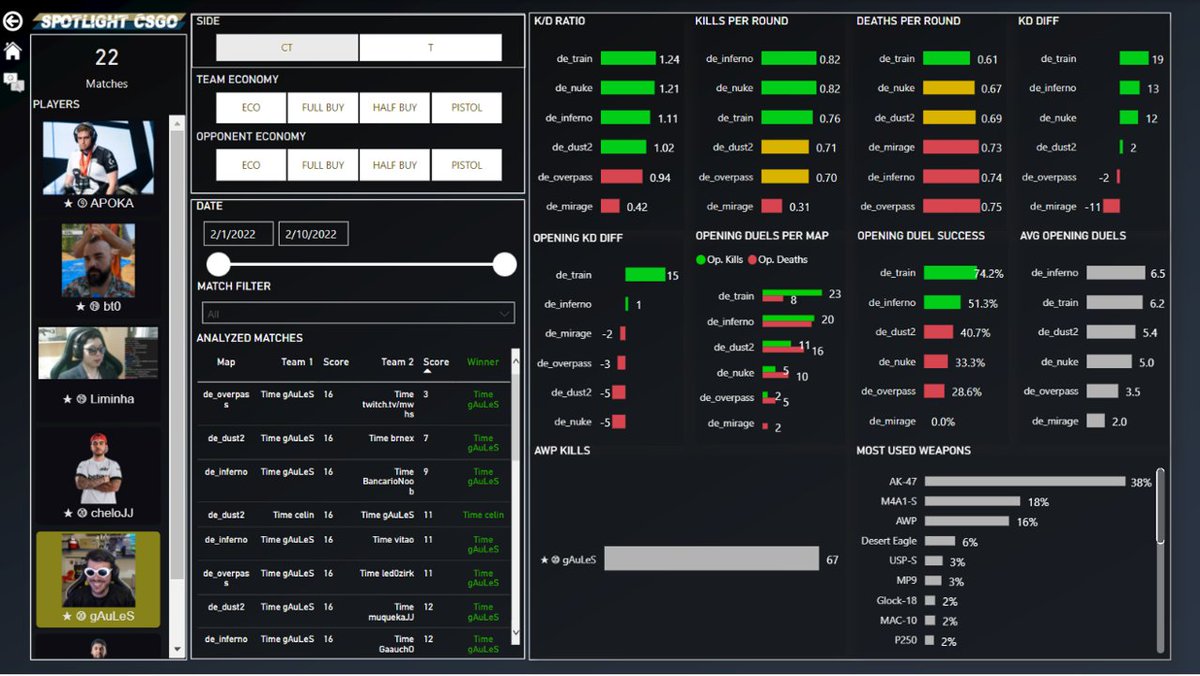Click the de_train bar in K/D Ratio

628,59
